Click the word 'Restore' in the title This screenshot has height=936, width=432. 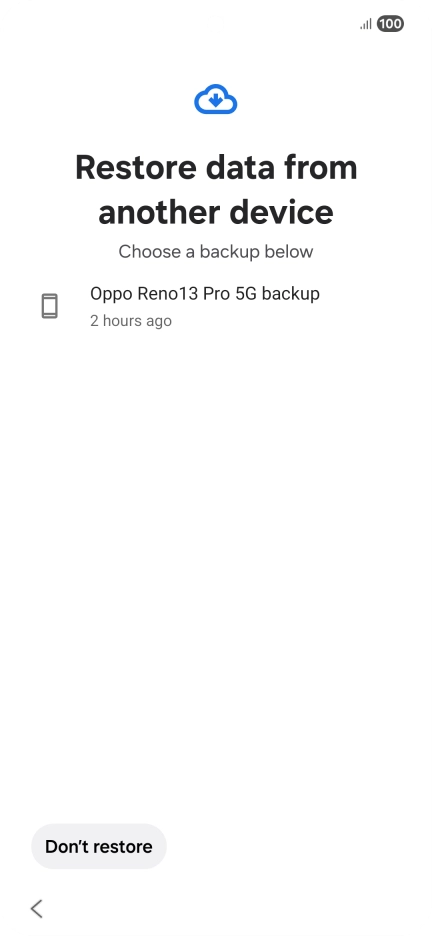(x=135, y=167)
